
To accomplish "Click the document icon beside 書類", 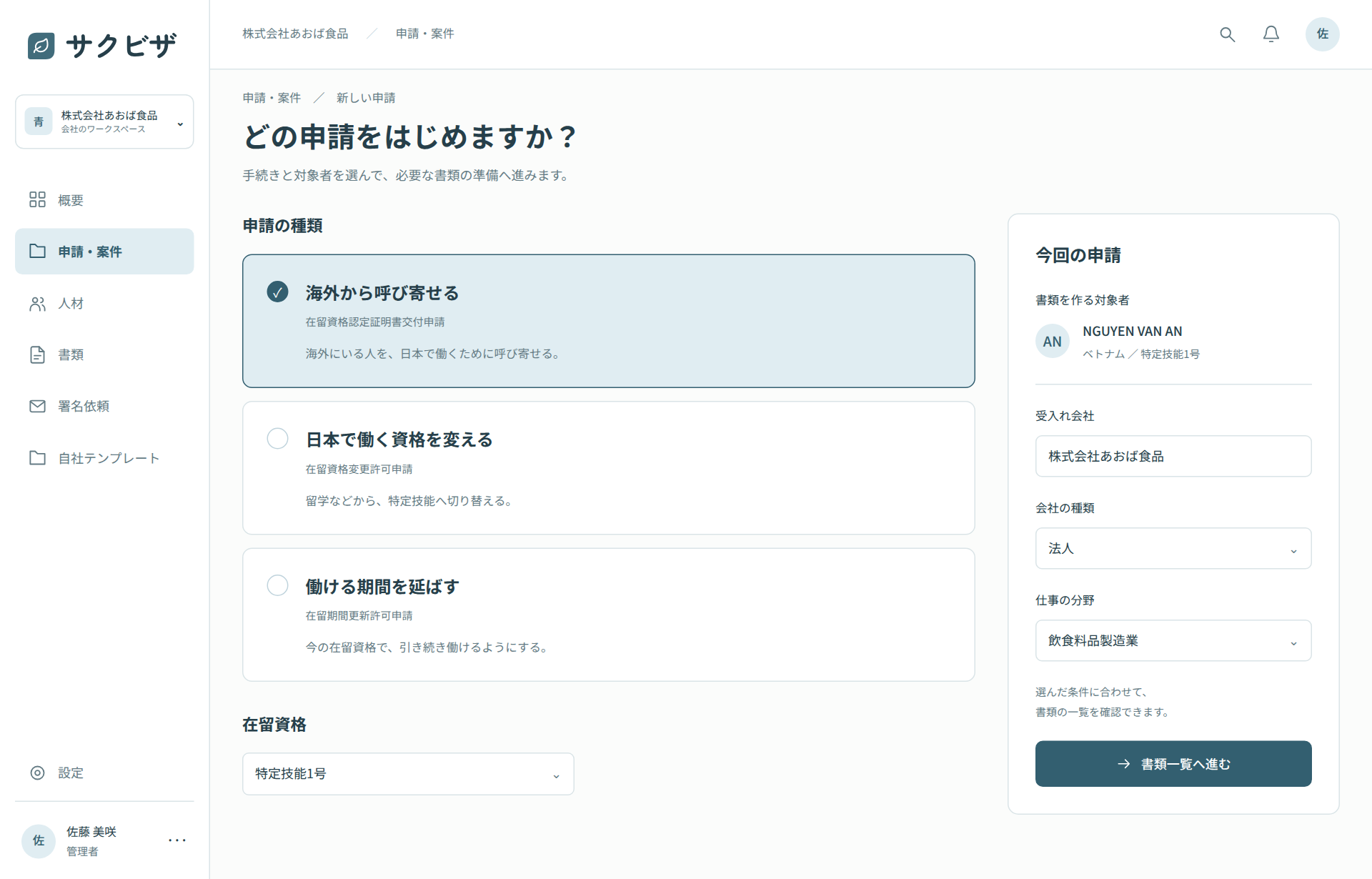I will 37,354.
